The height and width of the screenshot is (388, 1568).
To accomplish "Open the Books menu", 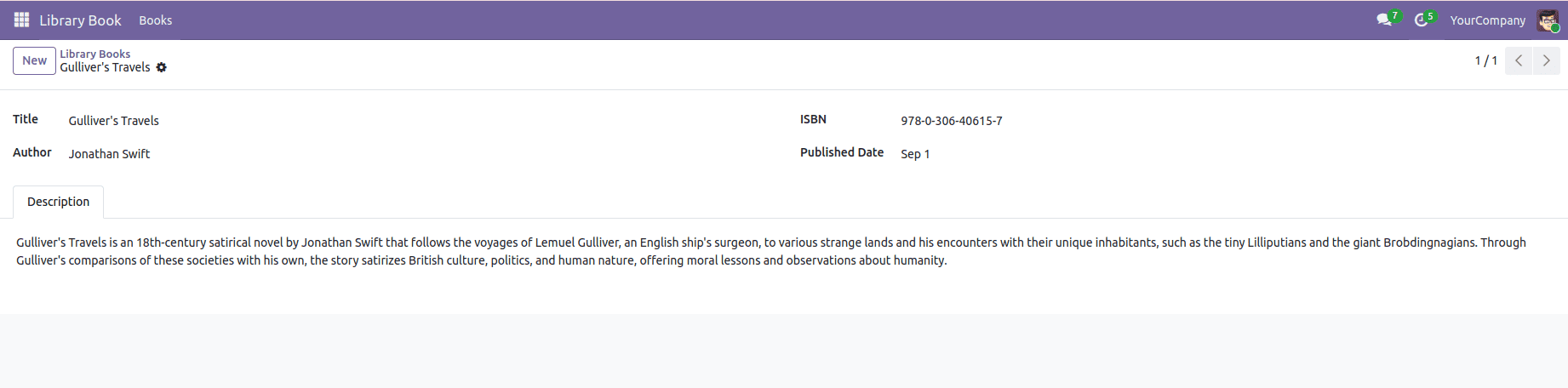I will 156,20.
